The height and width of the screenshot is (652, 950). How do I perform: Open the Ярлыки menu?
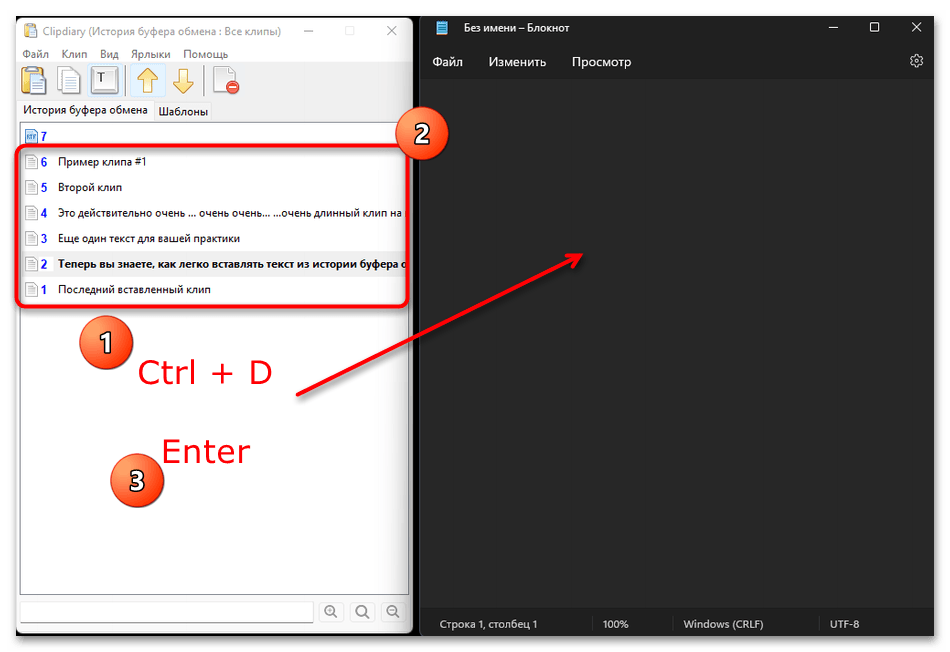tap(150, 54)
